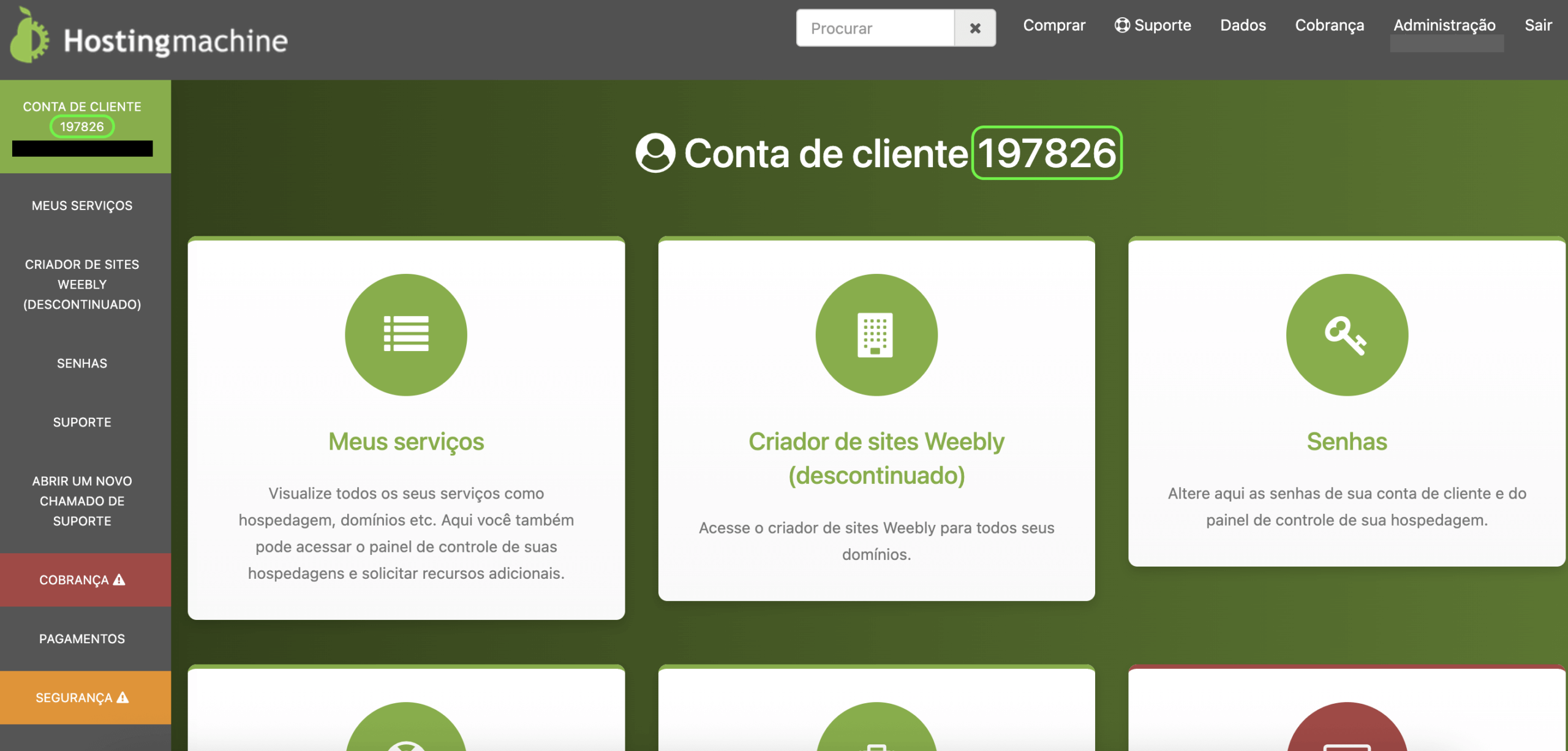Click the Hostingmachine pear logo
Image resolution: width=1568 pixels, height=751 pixels.
(30, 35)
